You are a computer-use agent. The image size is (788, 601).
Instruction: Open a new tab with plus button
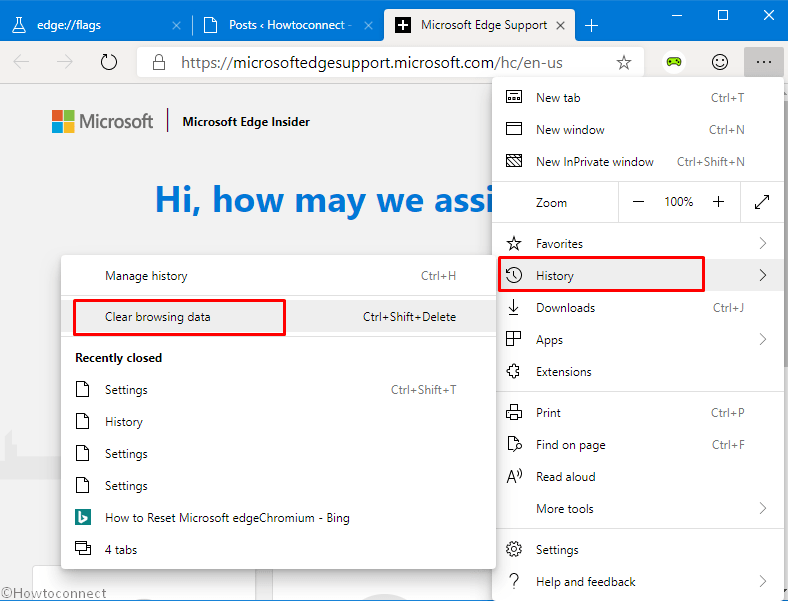(x=592, y=25)
